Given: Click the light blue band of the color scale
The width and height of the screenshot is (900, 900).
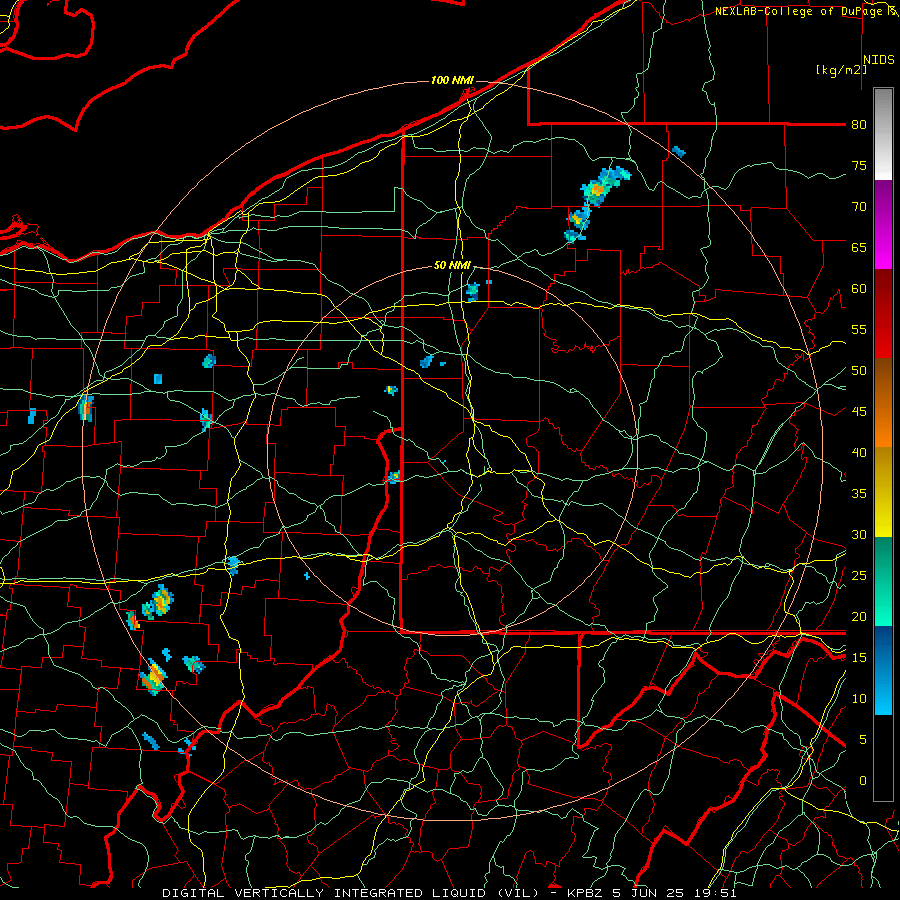Looking at the screenshot, I should (883, 670).
